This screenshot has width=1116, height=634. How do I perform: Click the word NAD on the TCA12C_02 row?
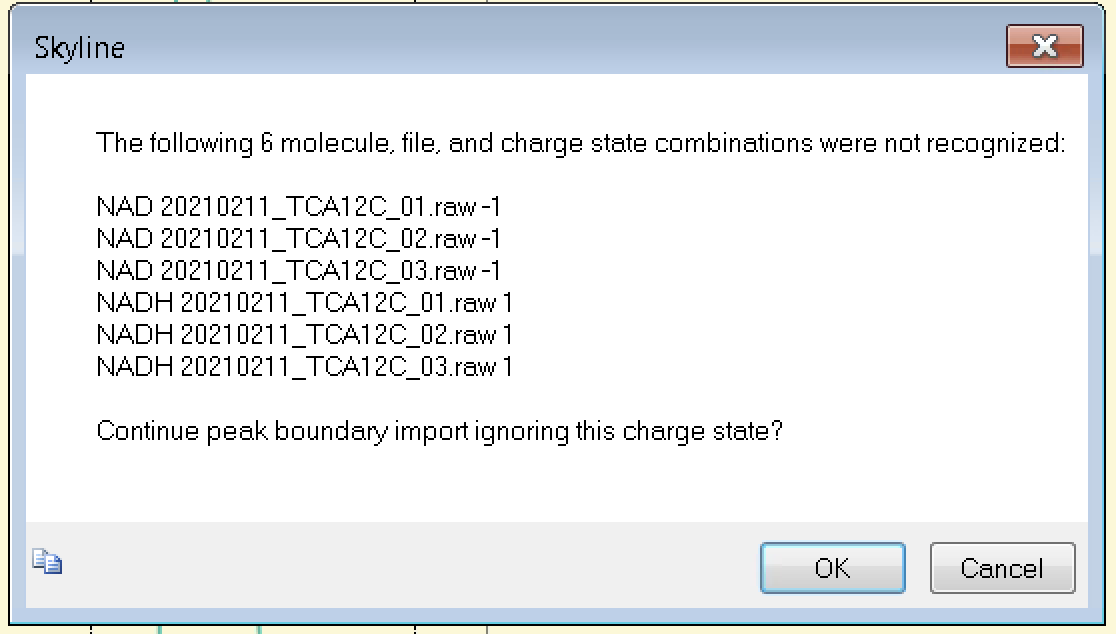(124, 239)
